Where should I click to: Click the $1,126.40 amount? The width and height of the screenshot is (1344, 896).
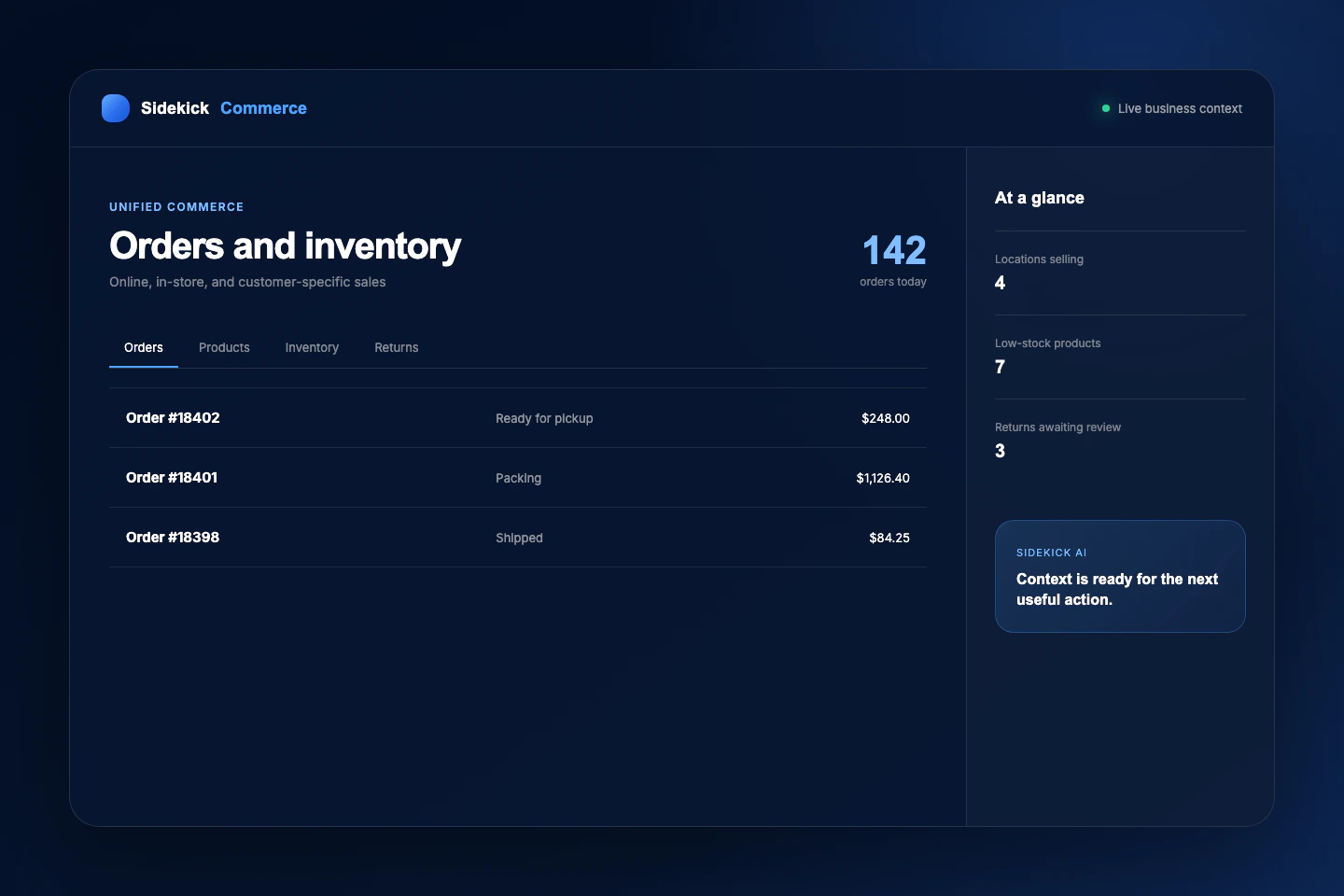point(883,478)
